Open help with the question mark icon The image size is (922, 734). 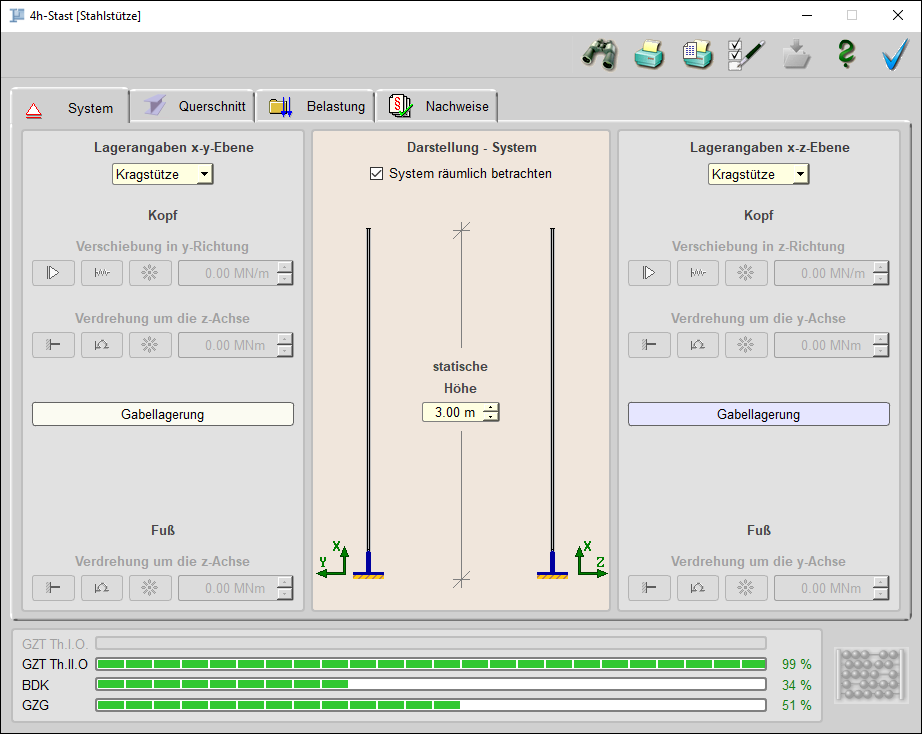846,55
